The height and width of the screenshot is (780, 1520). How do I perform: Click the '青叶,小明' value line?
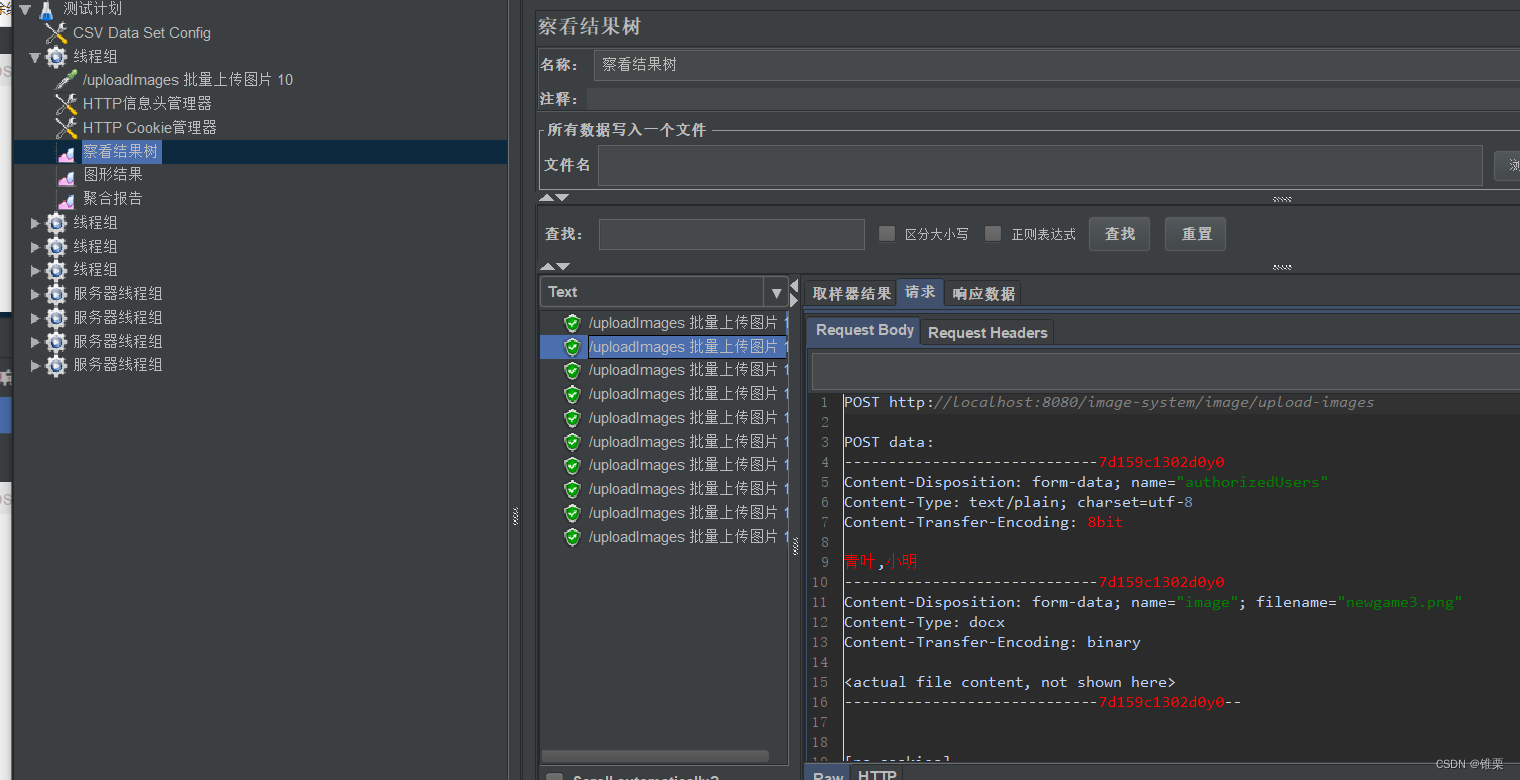(x=880, y=562)
